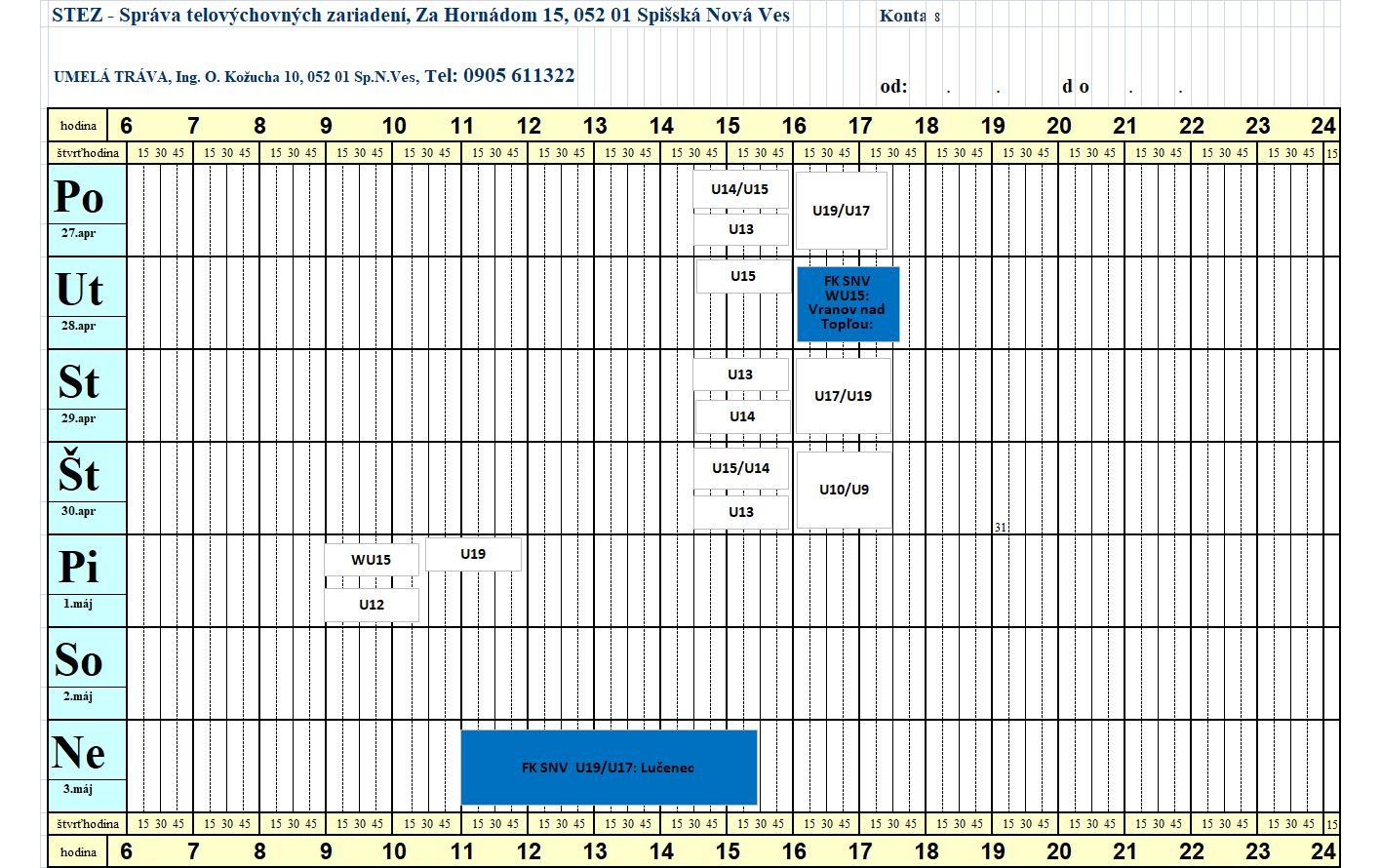Click hour 20 in the bottom header row
Screen dimensions: 1381x868
(x=1059, y=851)
